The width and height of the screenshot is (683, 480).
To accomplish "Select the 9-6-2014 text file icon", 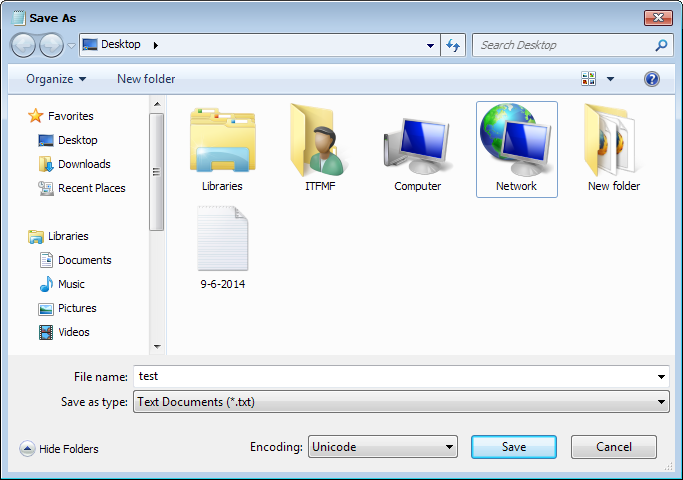I will [x=223, y=238].
